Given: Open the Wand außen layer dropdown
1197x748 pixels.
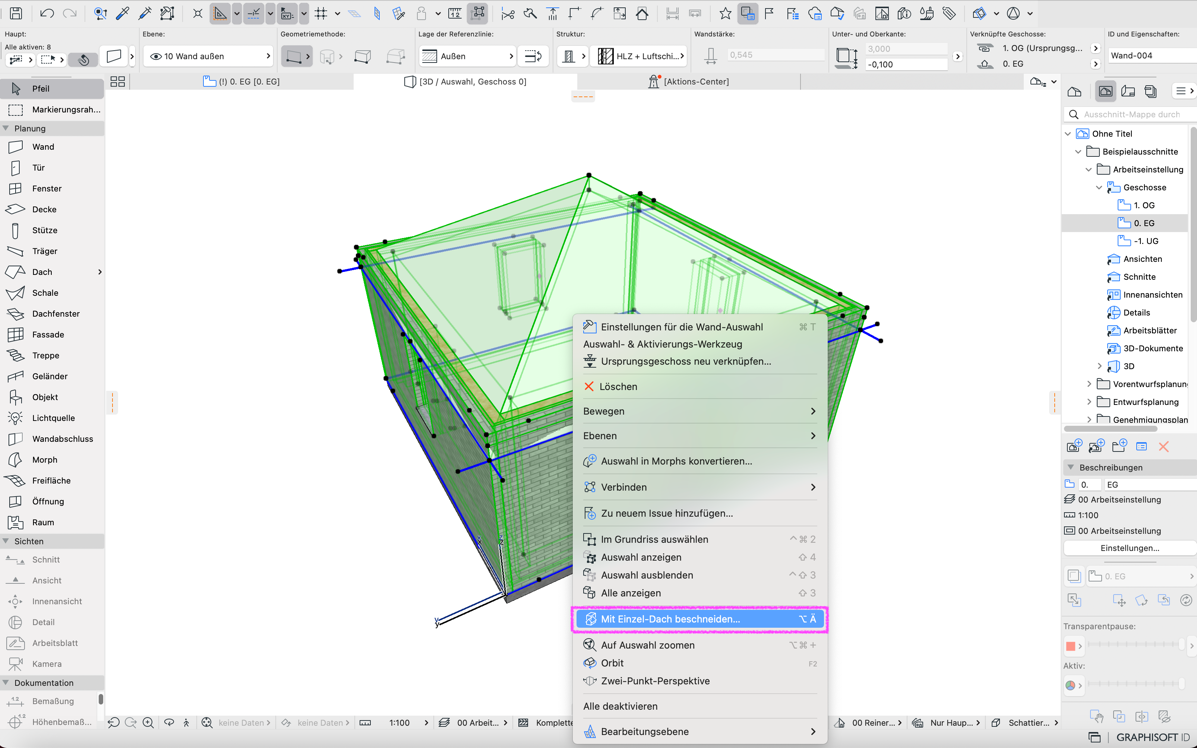Looking at the screenshot, I should click(x=208, y=56).
